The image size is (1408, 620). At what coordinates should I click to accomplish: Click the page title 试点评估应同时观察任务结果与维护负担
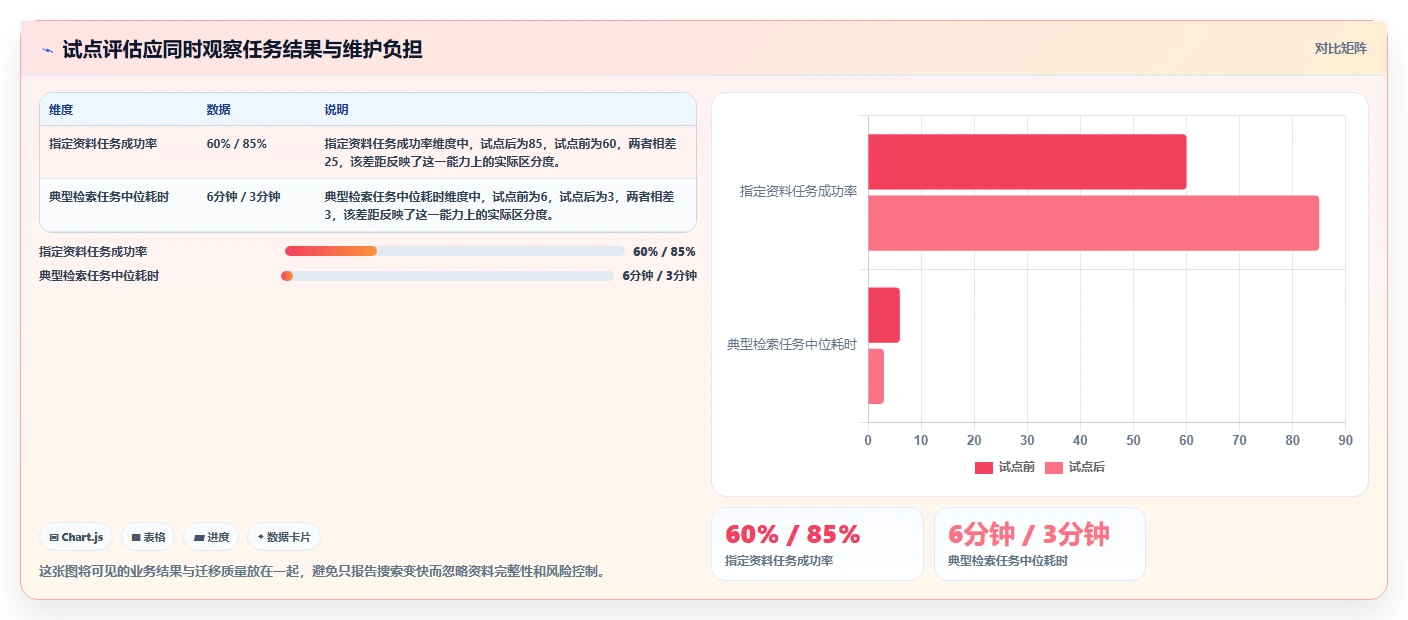coord(242,49)
